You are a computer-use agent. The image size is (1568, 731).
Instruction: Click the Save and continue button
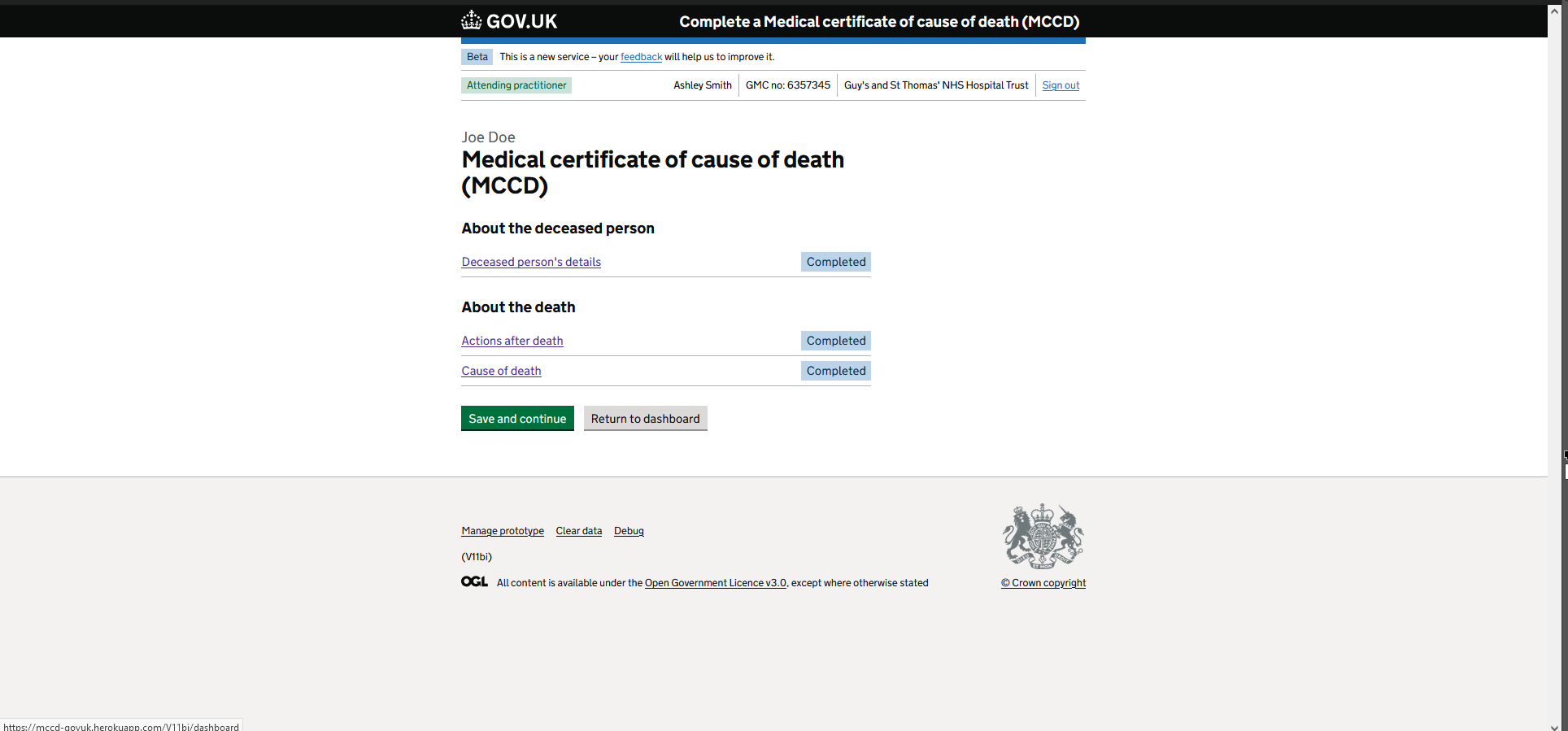coord(517,418)
